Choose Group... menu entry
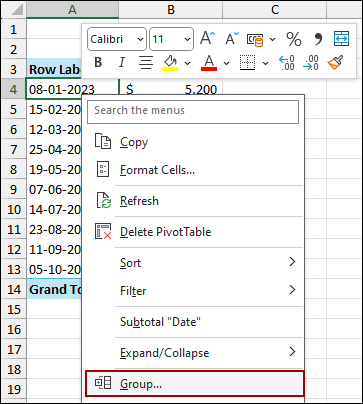This screenshot has height=404, width=363. 195,383
